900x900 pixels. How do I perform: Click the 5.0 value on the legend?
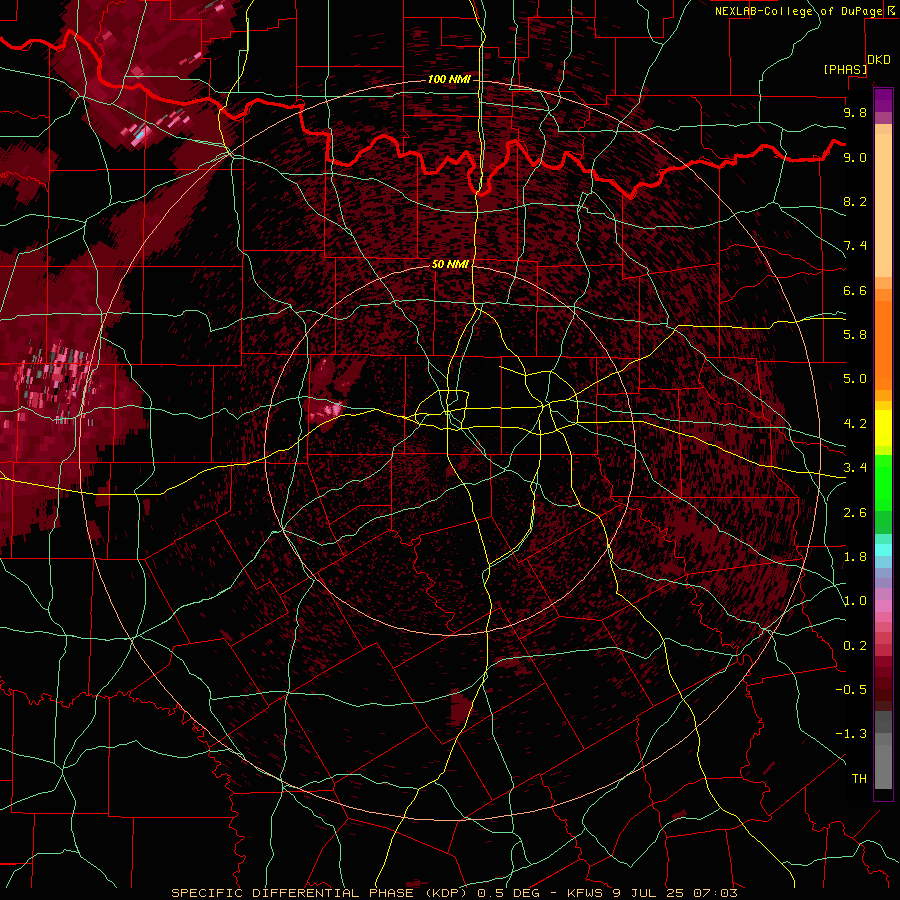pyautogui.click(x=855, y=379)
